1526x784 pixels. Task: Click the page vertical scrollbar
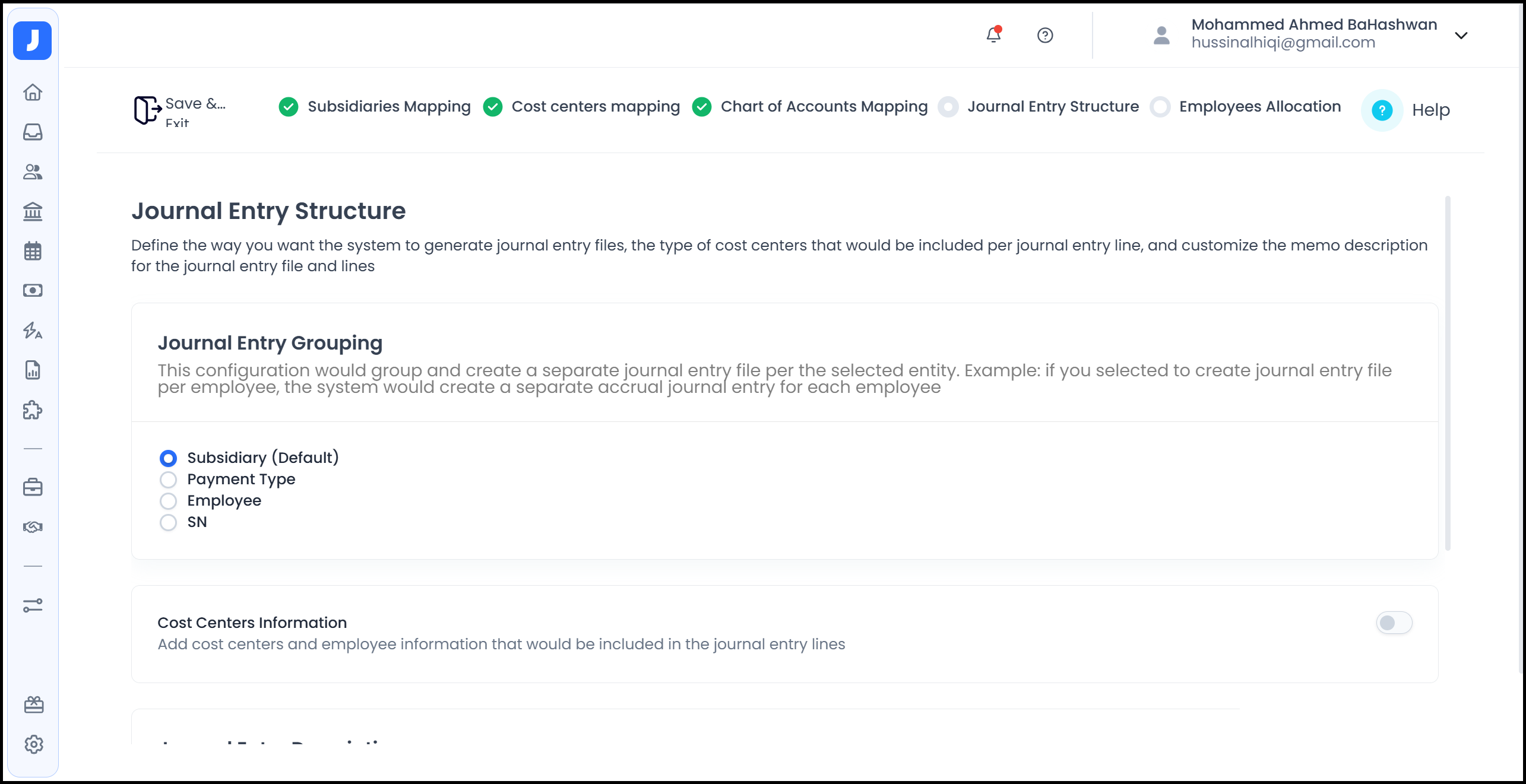point(1448,374)
